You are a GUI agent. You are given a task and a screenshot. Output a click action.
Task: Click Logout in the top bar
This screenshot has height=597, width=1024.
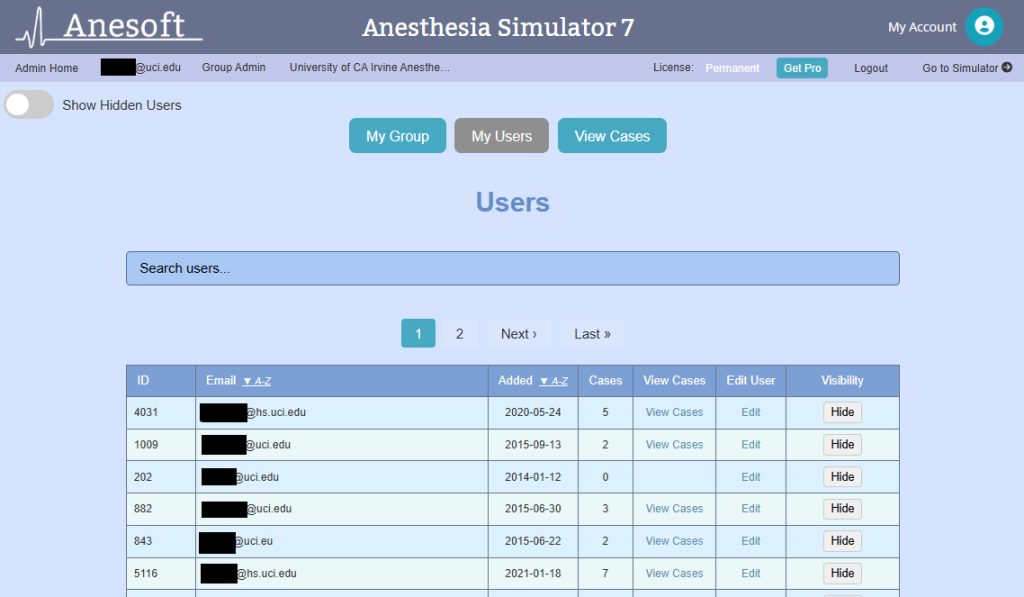point(870,68)
